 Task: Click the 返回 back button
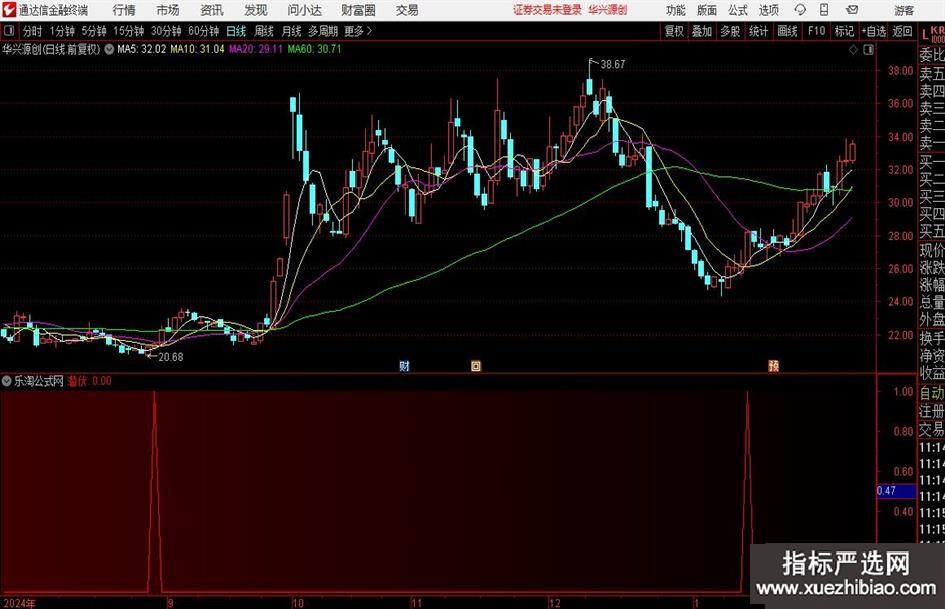[902, 31]
